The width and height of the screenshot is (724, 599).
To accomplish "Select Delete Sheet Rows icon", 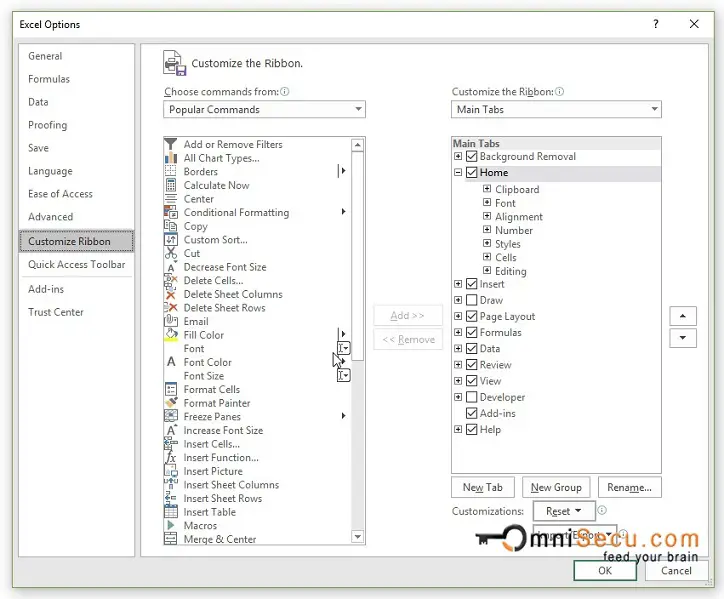I will 171,308.
